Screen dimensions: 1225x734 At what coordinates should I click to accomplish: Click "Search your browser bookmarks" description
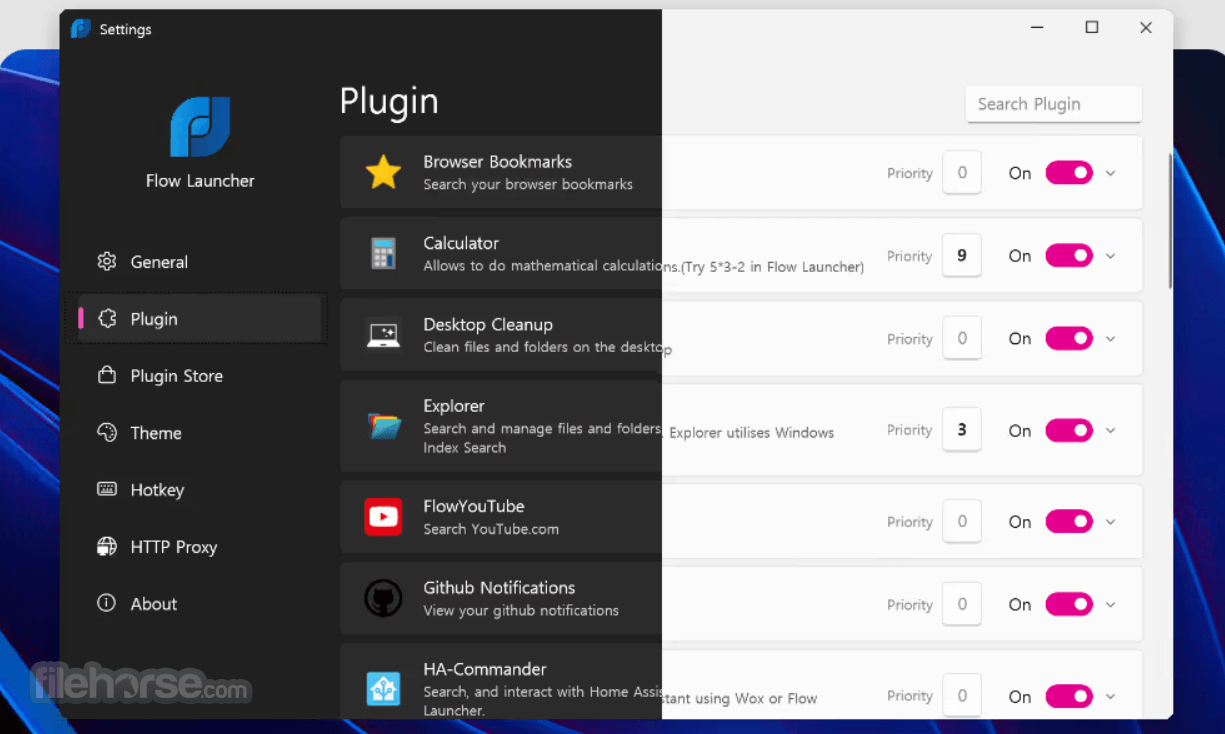point(528,185)
